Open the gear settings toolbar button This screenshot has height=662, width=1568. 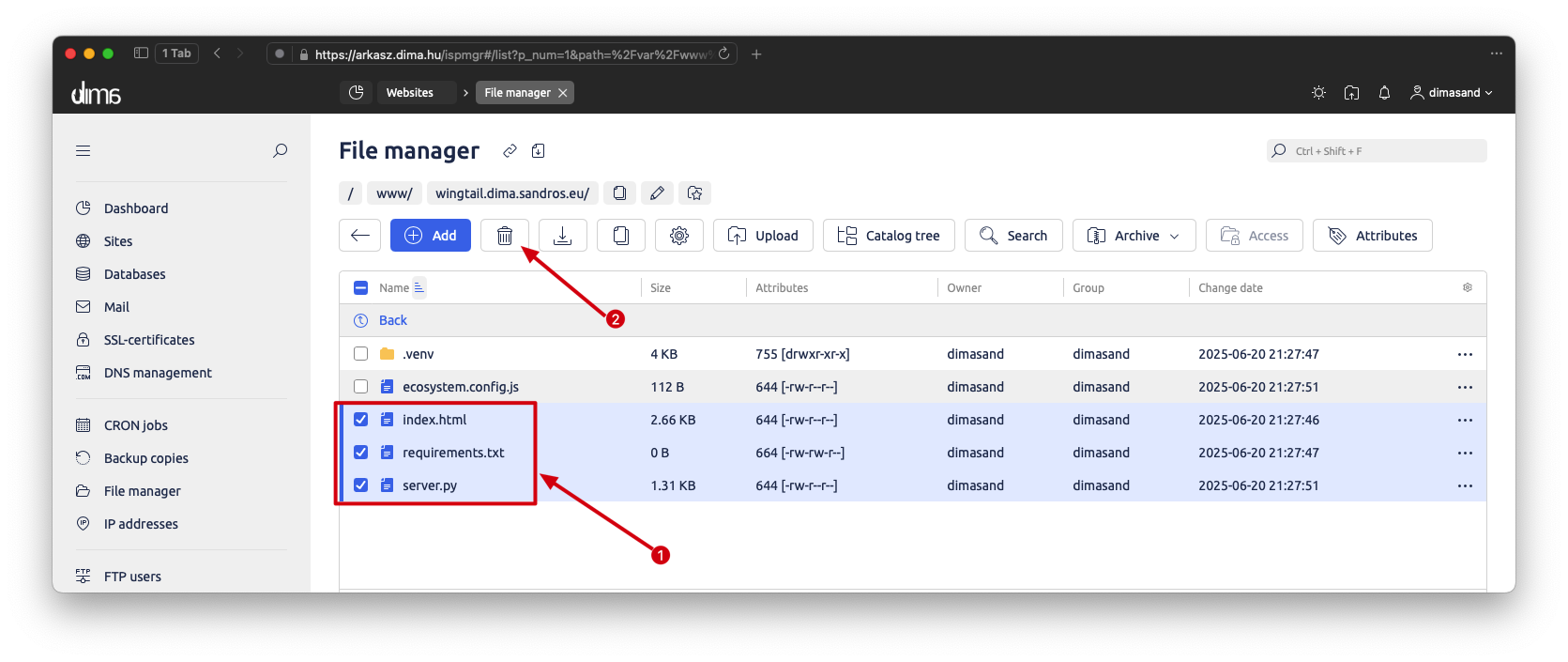click(679, 236)
